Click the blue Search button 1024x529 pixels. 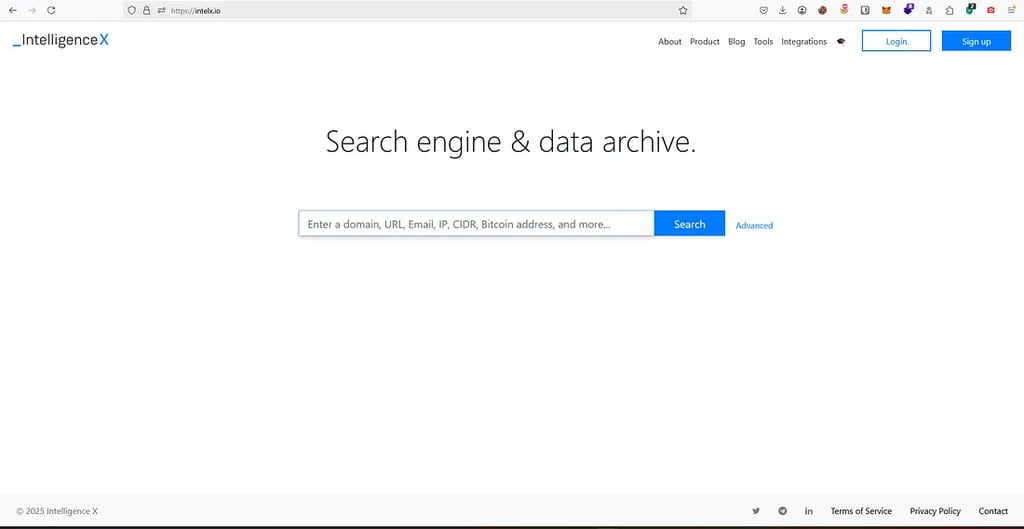click(x=690, y=223)
